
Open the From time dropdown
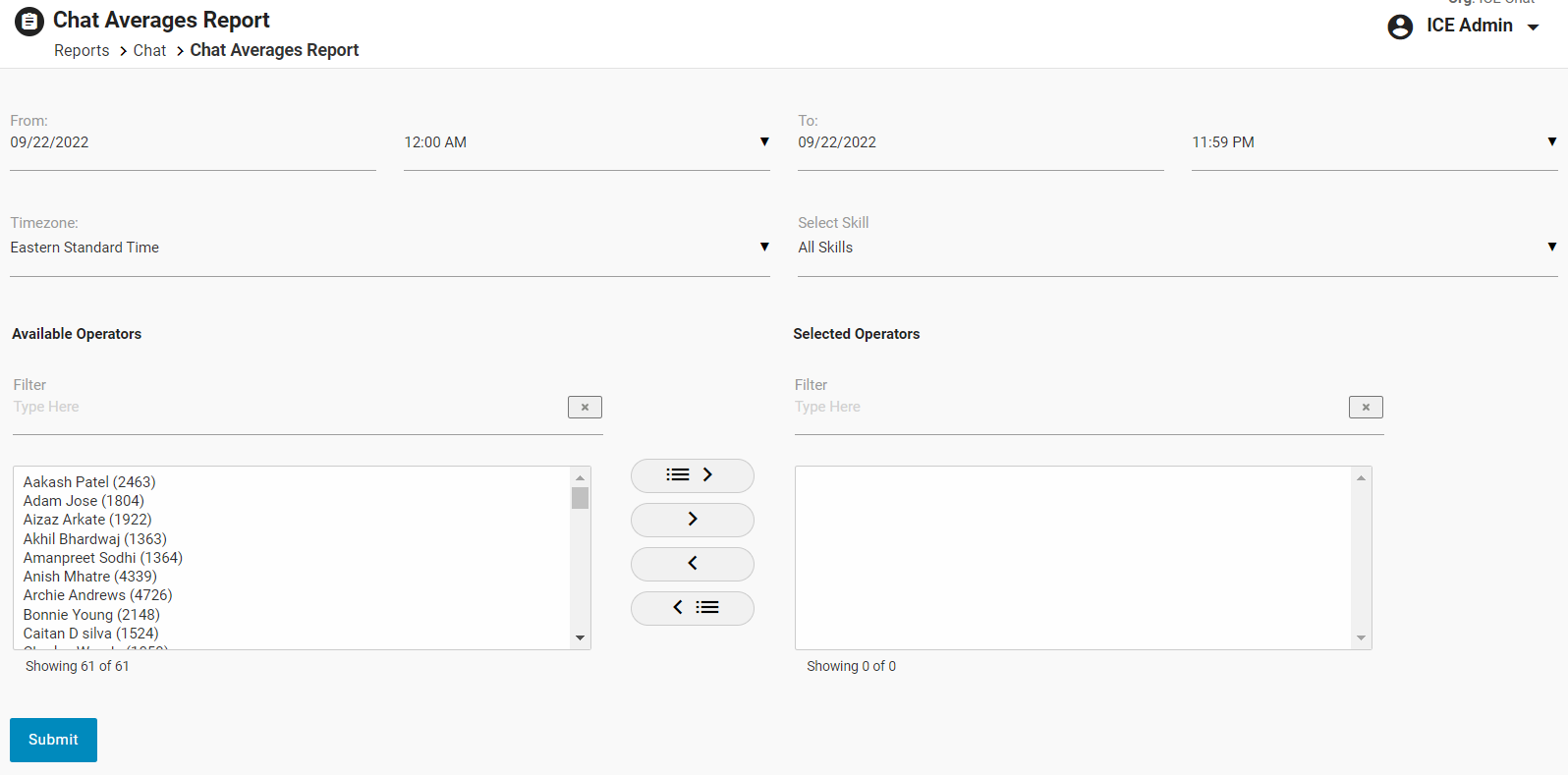(x=764, y=142)
